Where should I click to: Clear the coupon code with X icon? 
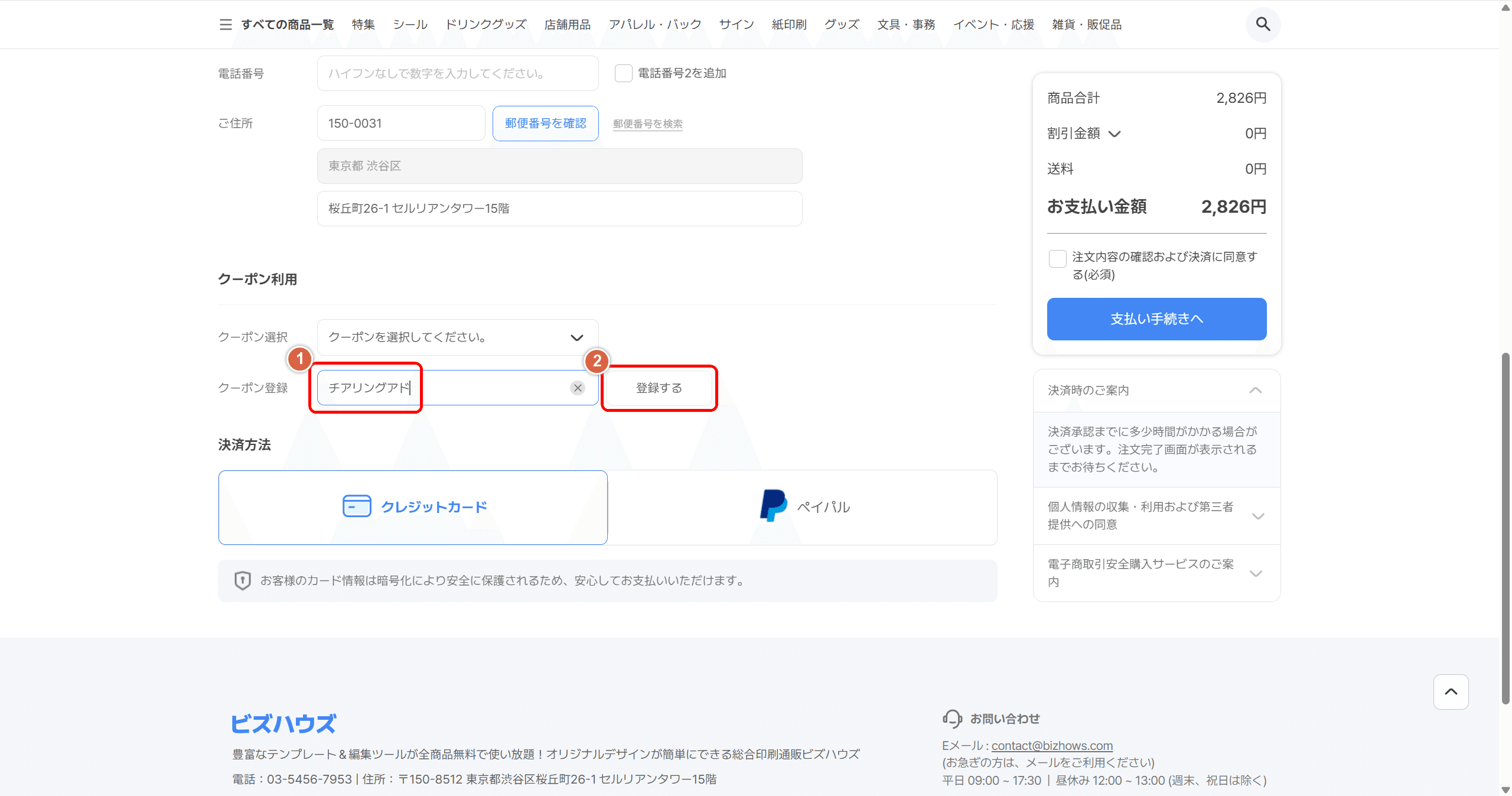pos(578,388)
